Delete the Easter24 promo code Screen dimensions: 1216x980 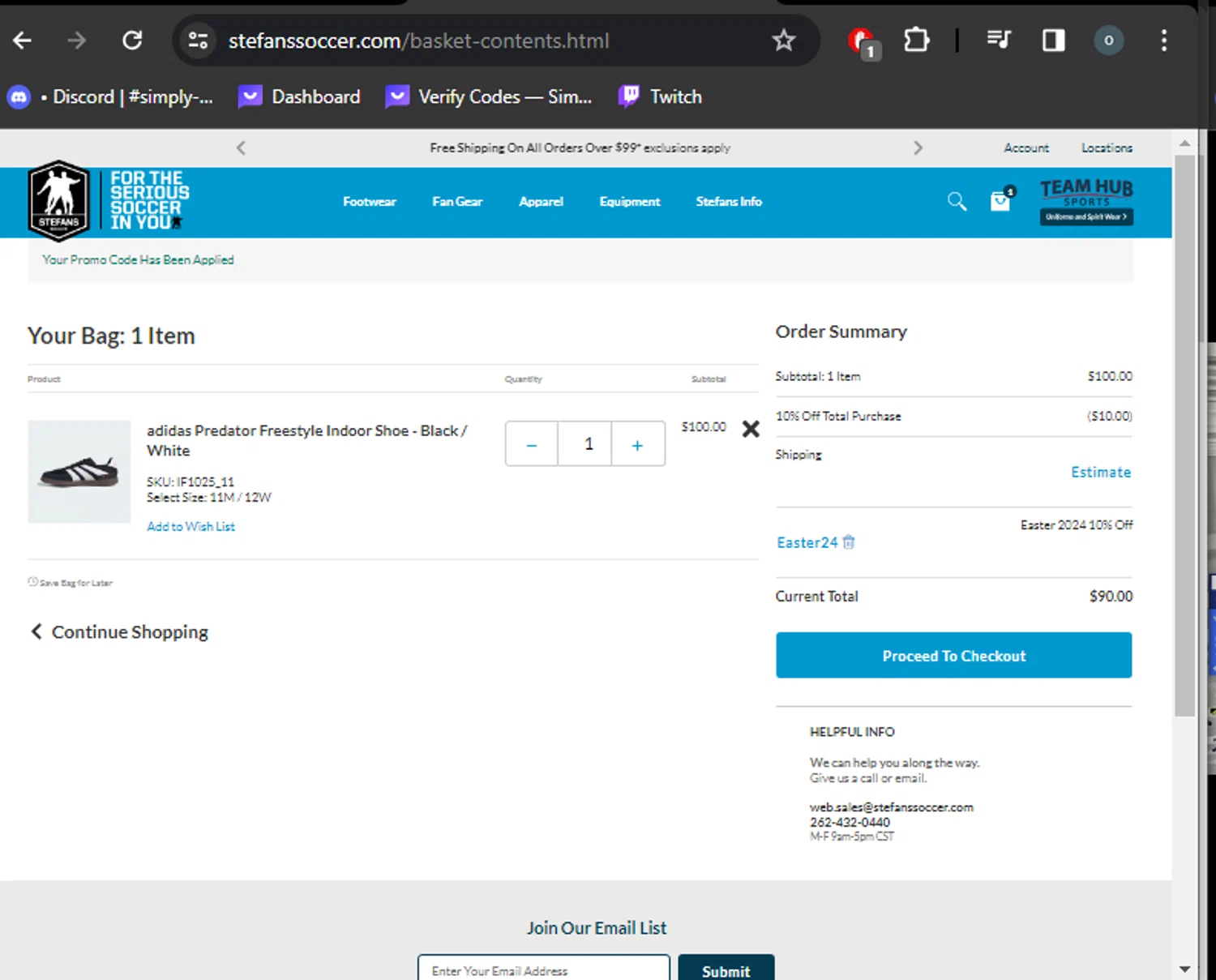coord(849,541)
